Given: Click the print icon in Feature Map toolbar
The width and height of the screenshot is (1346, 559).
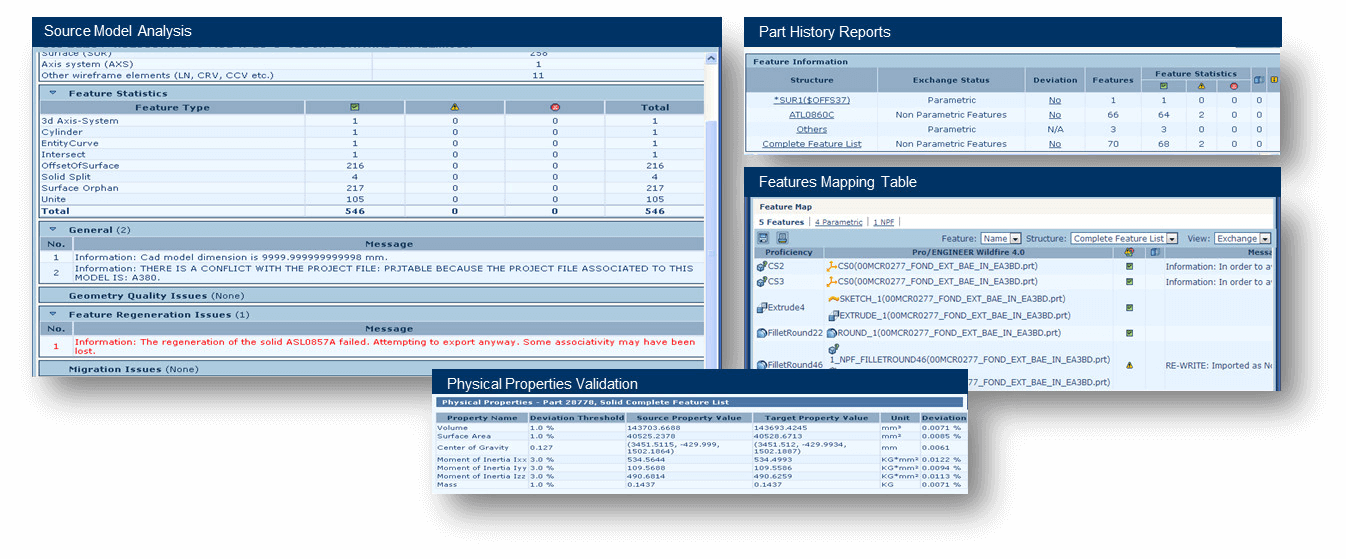Looking at the screenshot, I should click(782, 238).
